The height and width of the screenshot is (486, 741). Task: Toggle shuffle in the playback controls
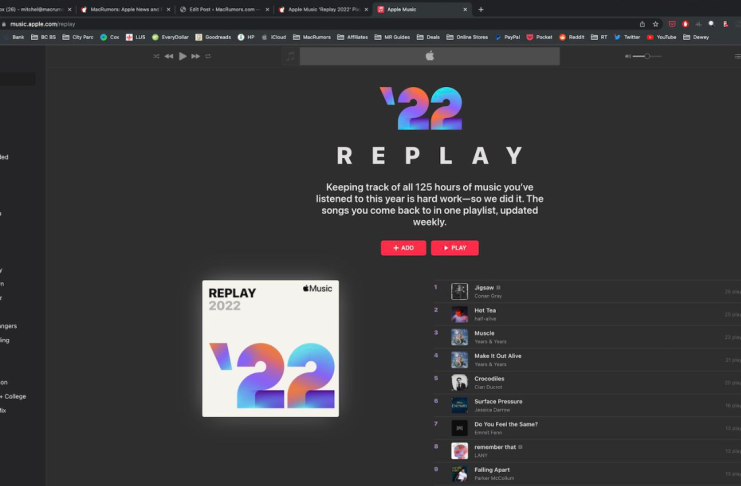click(156, 56)
